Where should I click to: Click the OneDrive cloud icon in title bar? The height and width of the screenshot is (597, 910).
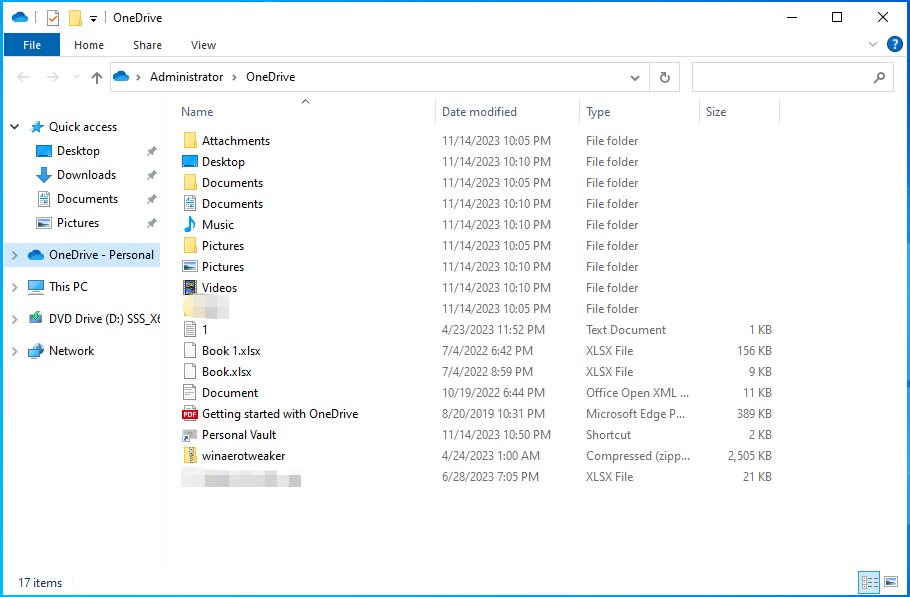[20, 17]
